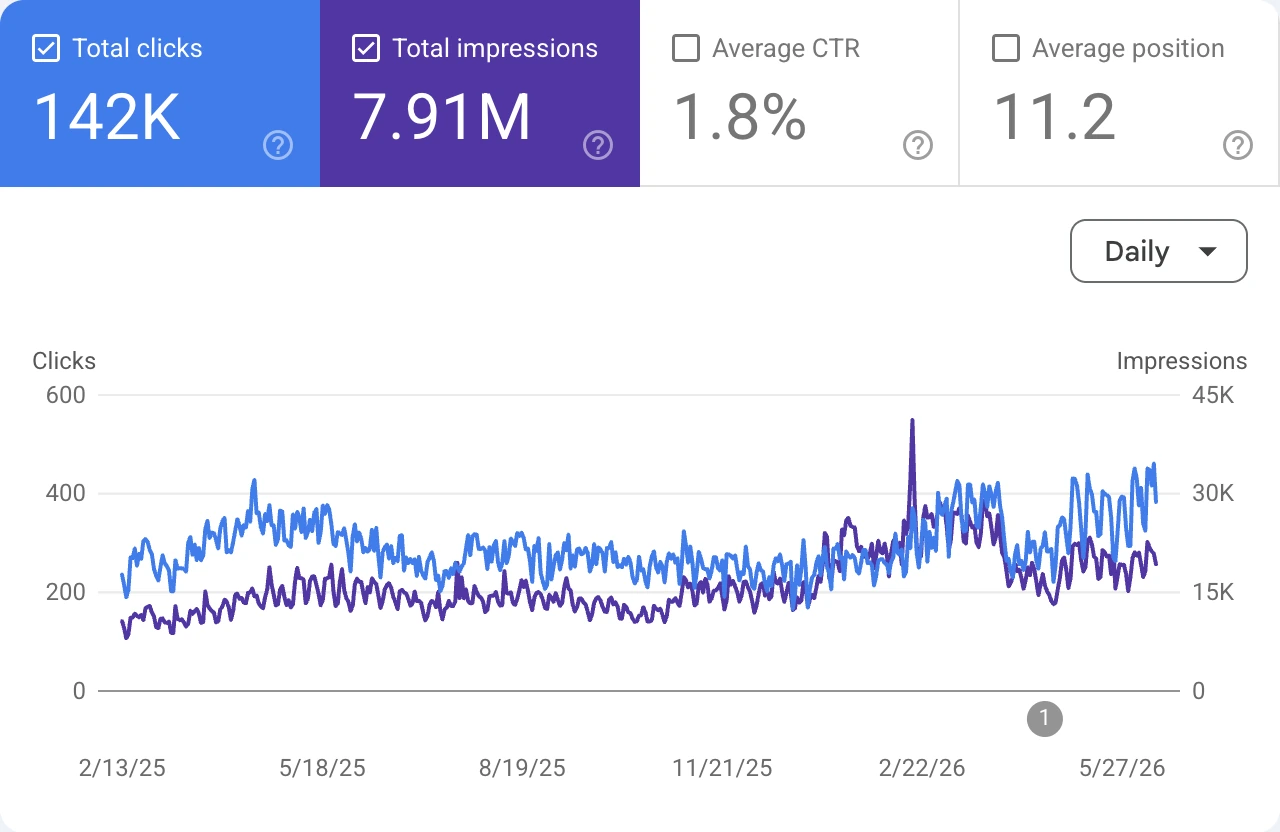The width and height of the screenshot is (1280, 832).
Task: Click the annotation marker labeled 1
Action: click(1045, 718)
